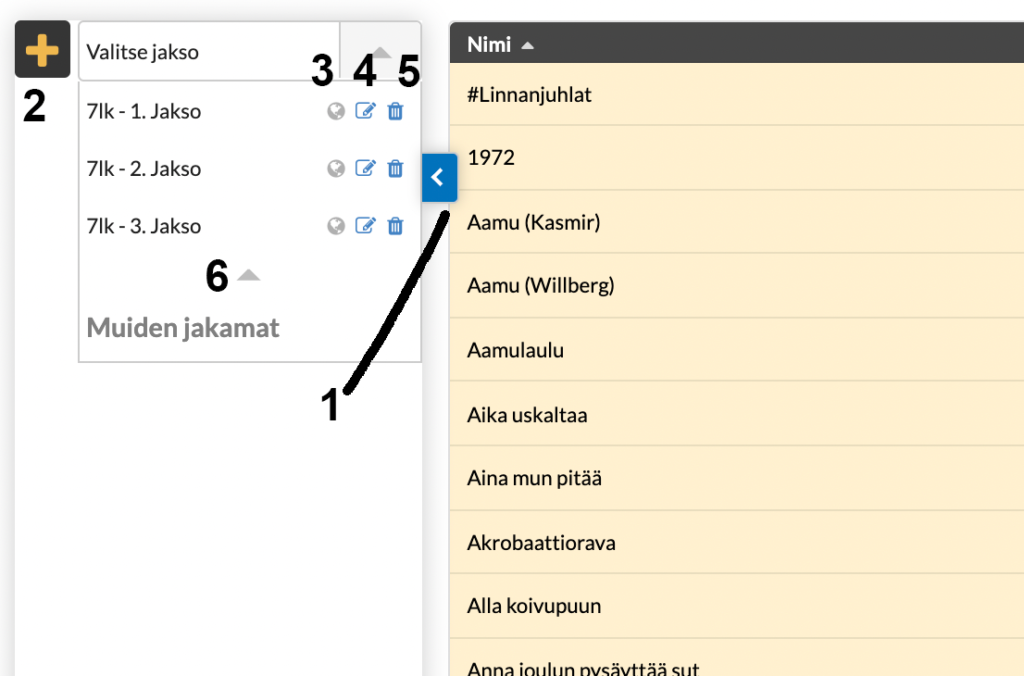Select 7lk - 3. Jakso from the list
The image size is (1024, 676).
point(144,227)
